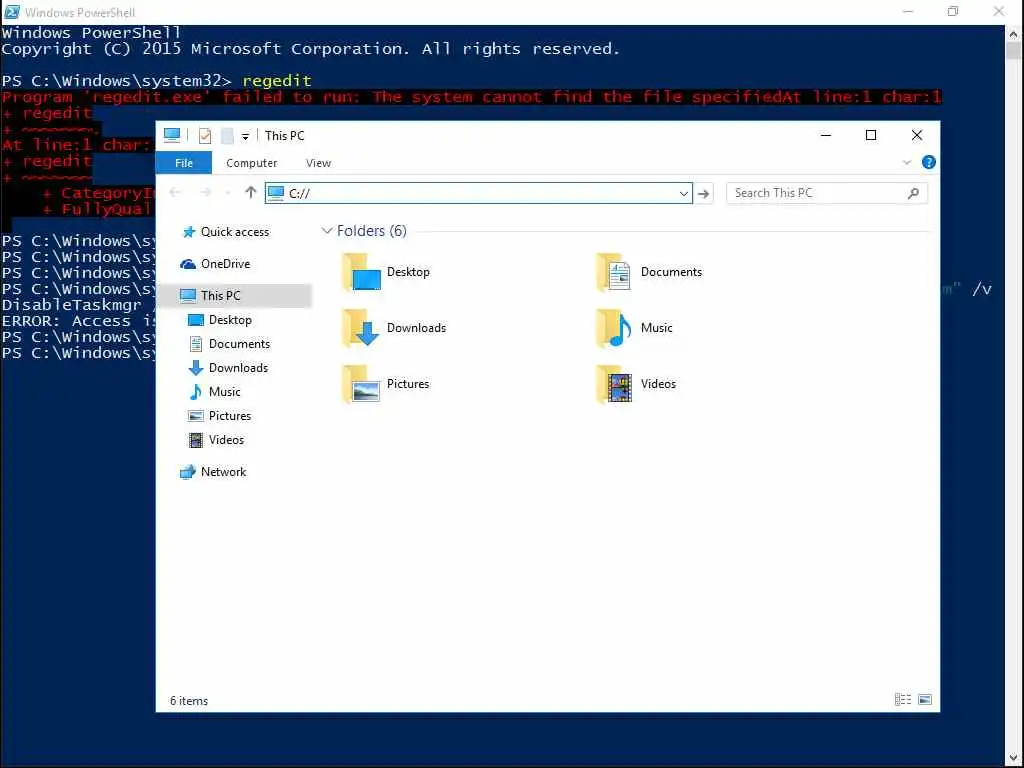The width and height of the screenshot is (1024, 768).
Task: Click the This PC icon in the title bar
Action: tap(172, 135)
